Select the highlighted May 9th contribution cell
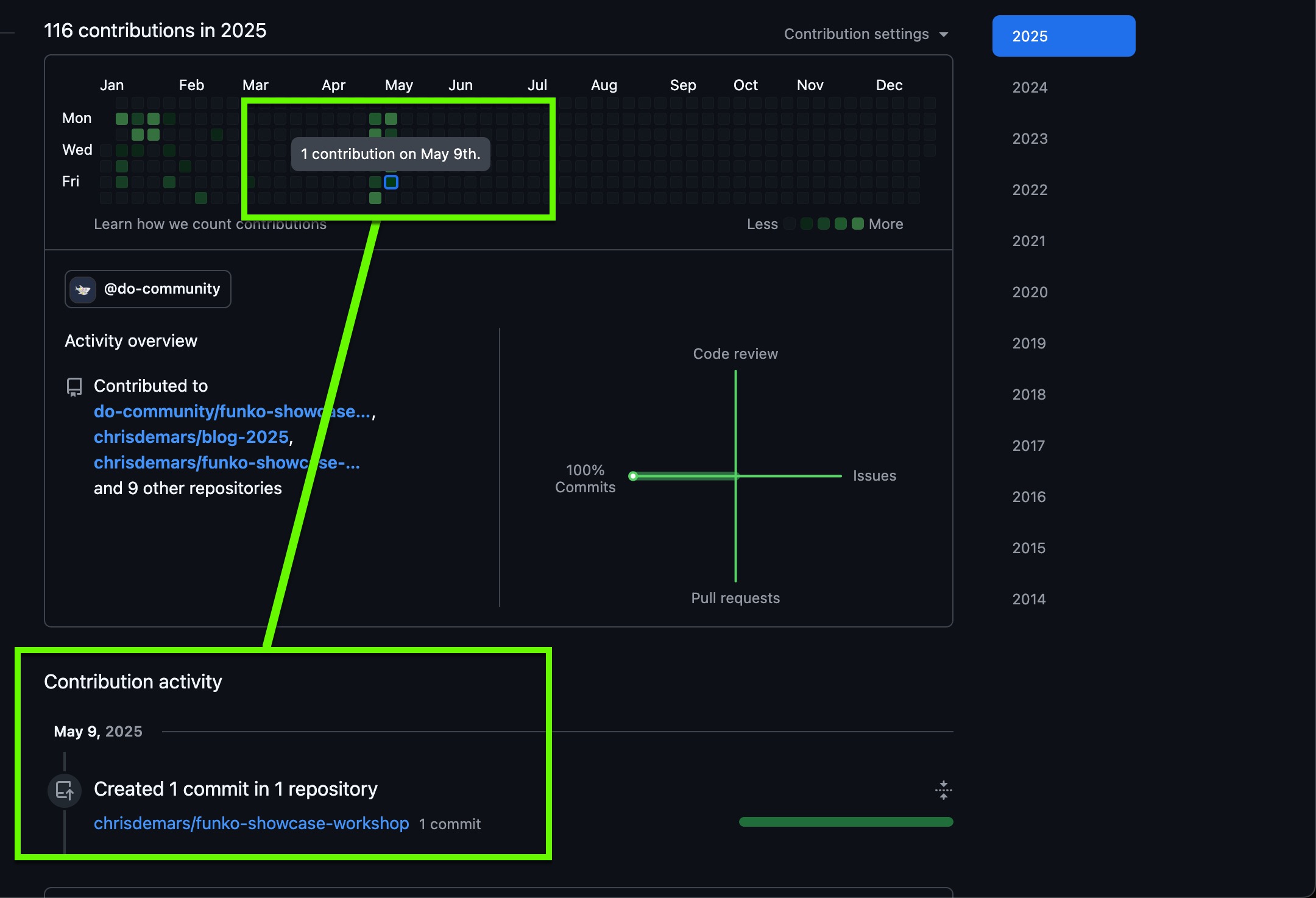Image resolution: width=1316 pixels, height=898 pixels. pos(391,182)
